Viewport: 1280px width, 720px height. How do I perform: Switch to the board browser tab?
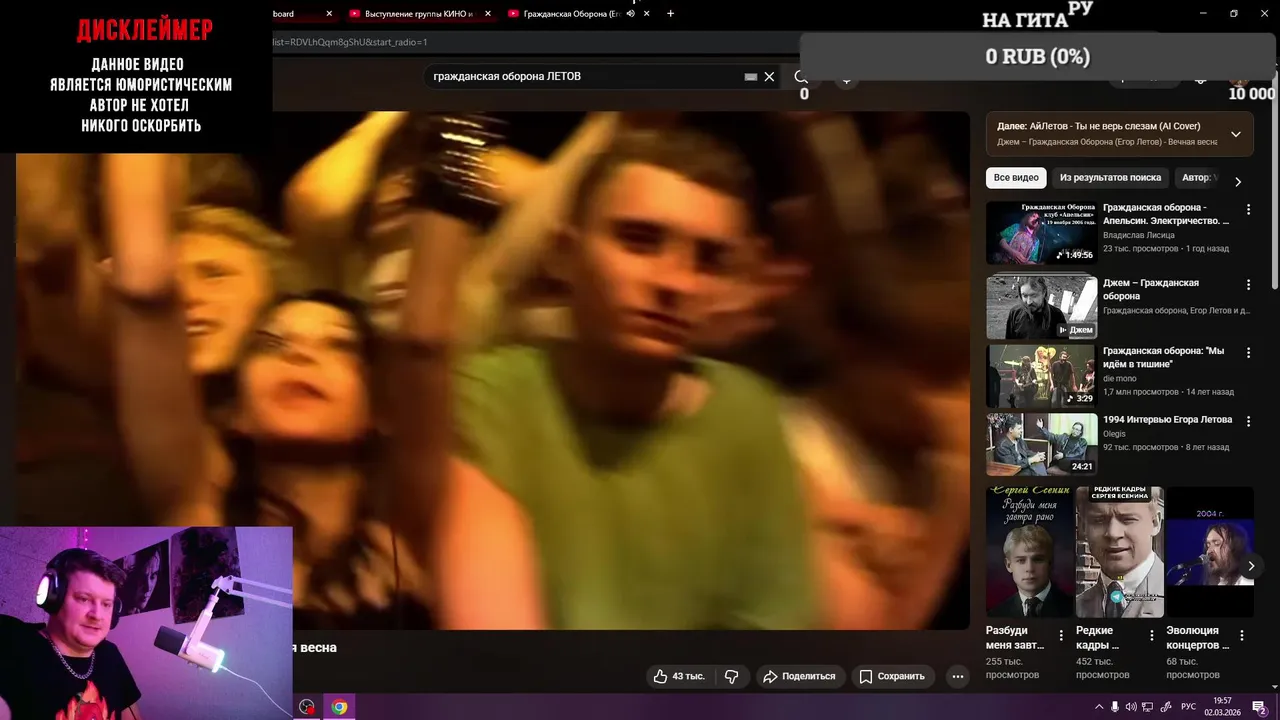(x=283, y=14)
